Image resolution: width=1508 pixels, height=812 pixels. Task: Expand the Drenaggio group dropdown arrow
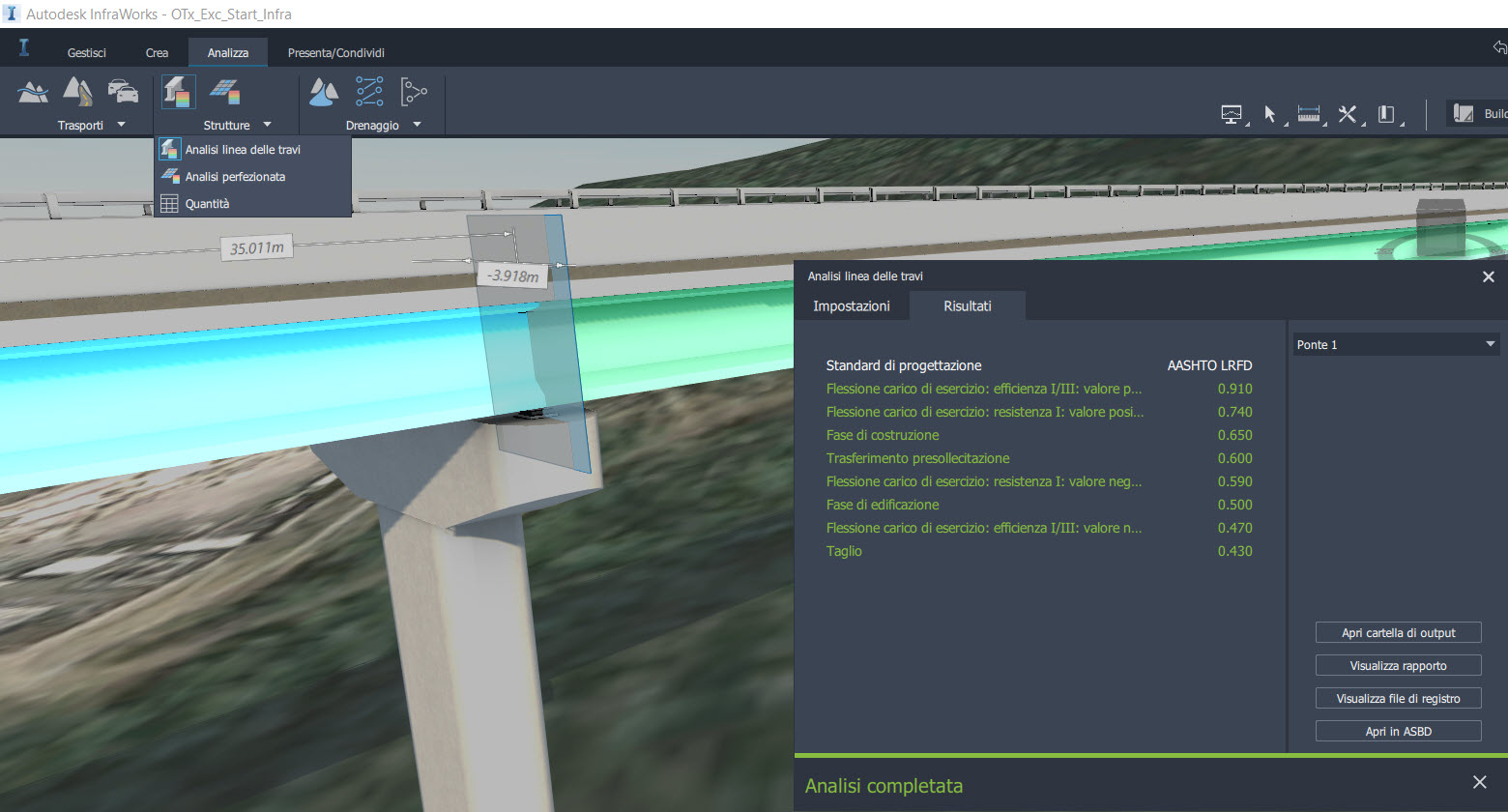point(417,124)
